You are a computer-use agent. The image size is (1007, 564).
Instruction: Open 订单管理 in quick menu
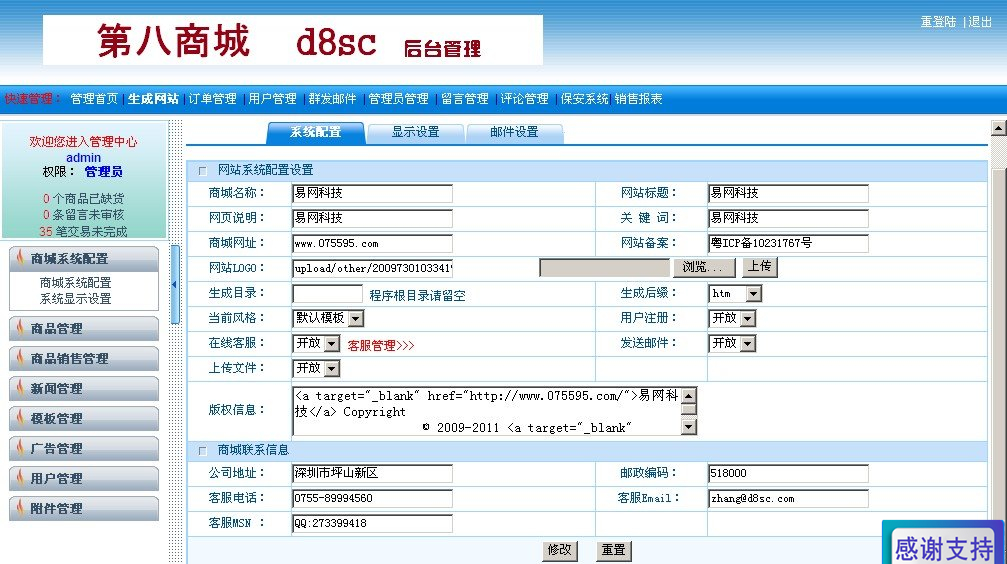coord(213,99)
